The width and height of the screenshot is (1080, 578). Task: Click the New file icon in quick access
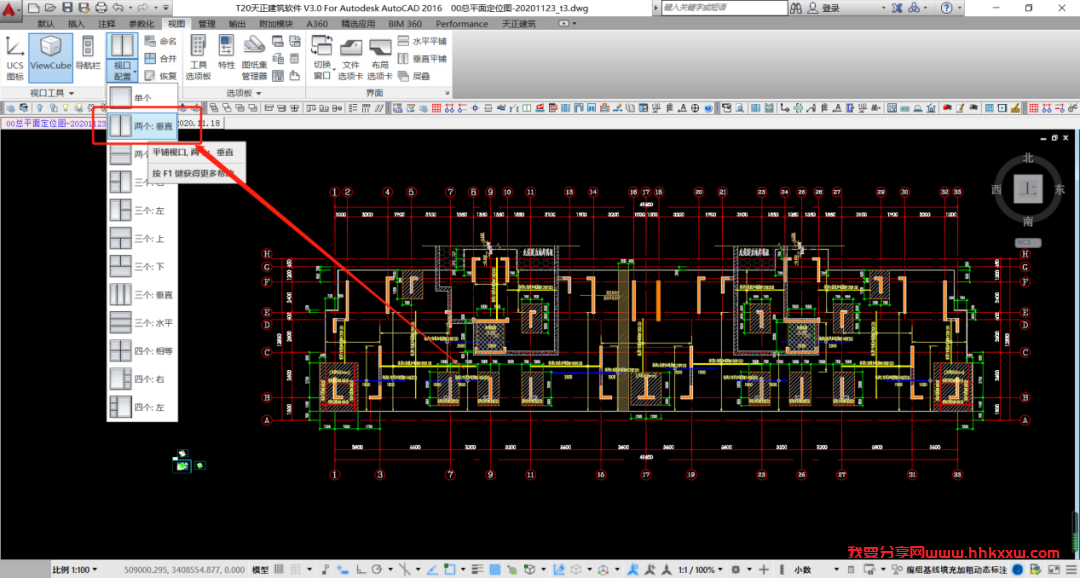pos(33,8)
